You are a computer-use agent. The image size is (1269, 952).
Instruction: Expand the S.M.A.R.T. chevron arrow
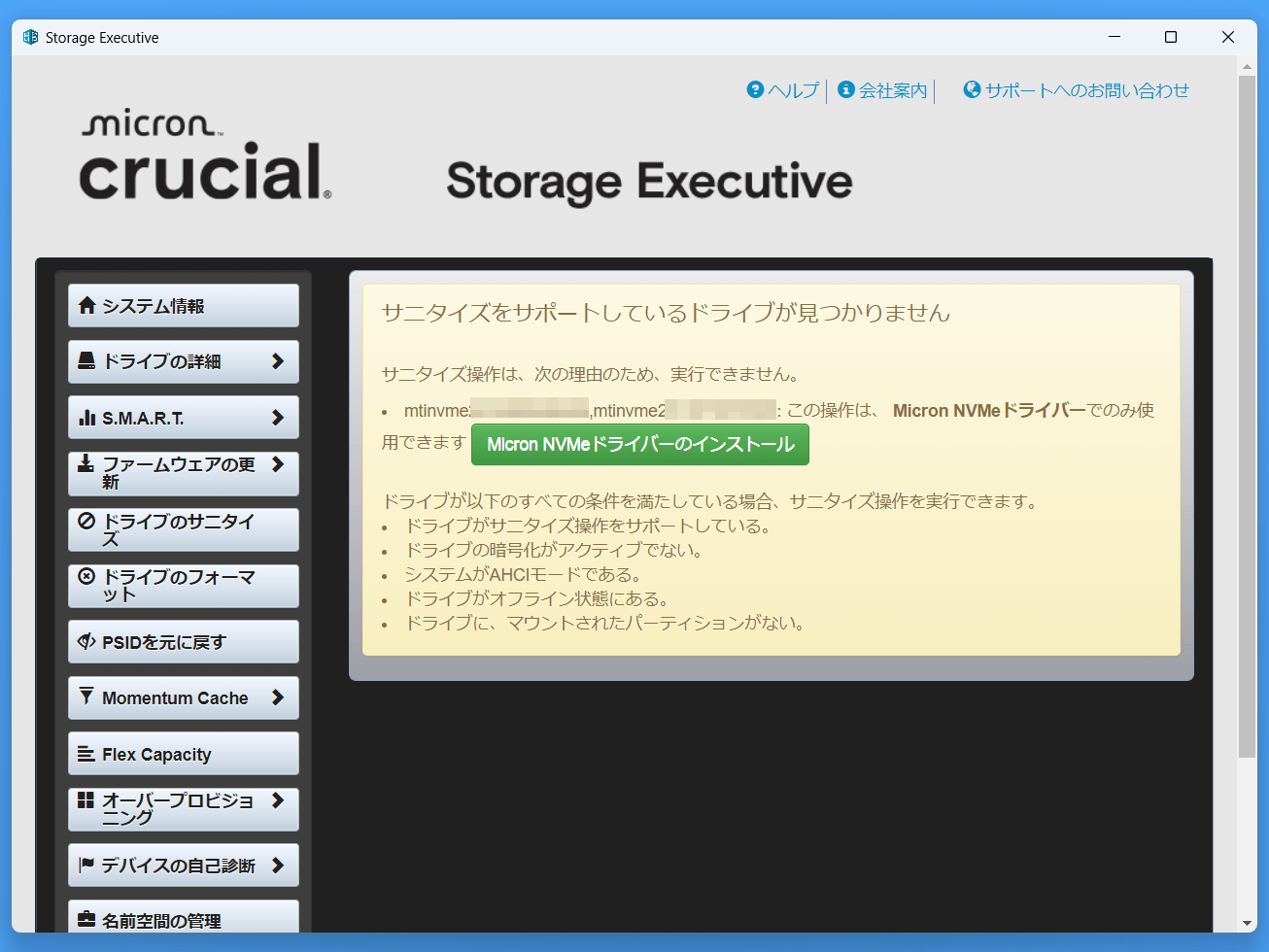pos(278,418)
